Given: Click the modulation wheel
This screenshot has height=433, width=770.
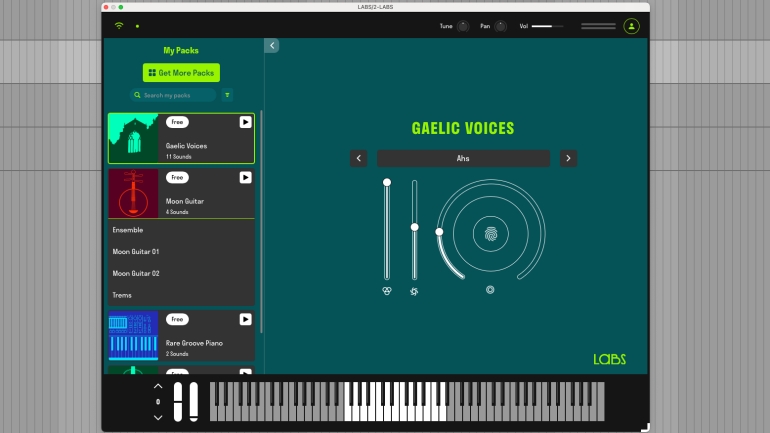Looking at the screenshot, I should click(194, 402).
